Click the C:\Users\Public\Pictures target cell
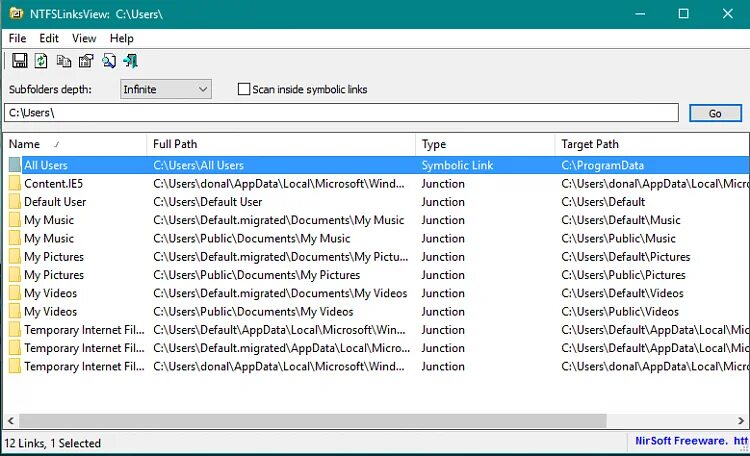 click(x=623, y=275)
